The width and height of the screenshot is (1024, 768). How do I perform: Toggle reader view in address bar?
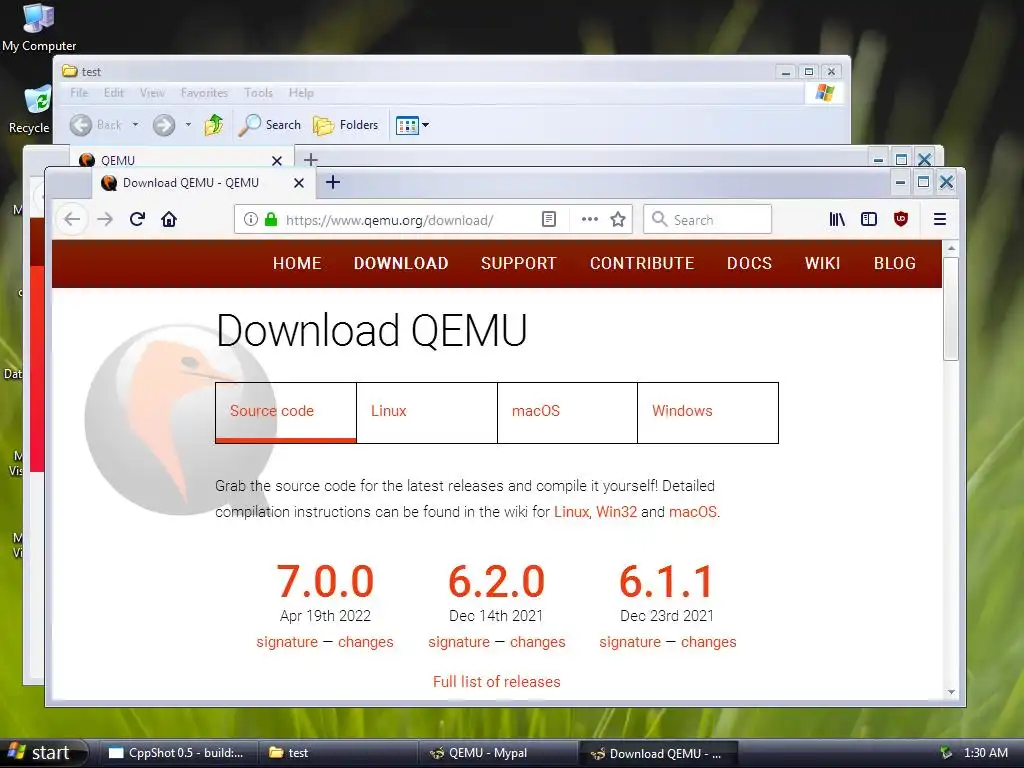[x=549, y=219]
